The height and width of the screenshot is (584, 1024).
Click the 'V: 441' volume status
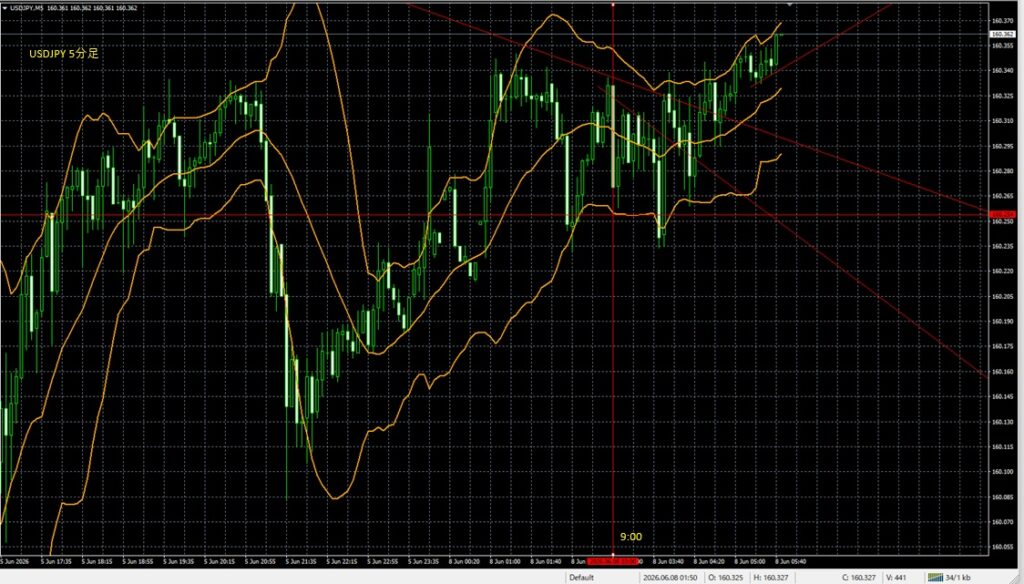896,577
